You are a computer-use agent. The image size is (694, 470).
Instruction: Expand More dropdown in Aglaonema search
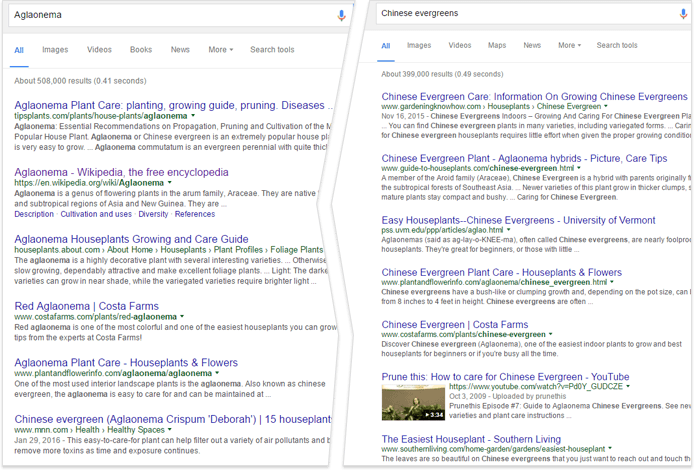(x=220, y=50)
